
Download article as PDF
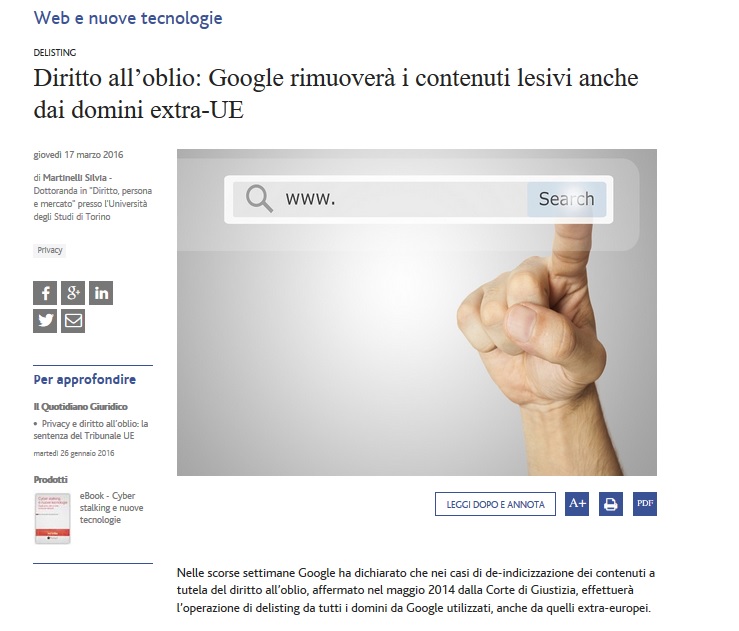645,504
